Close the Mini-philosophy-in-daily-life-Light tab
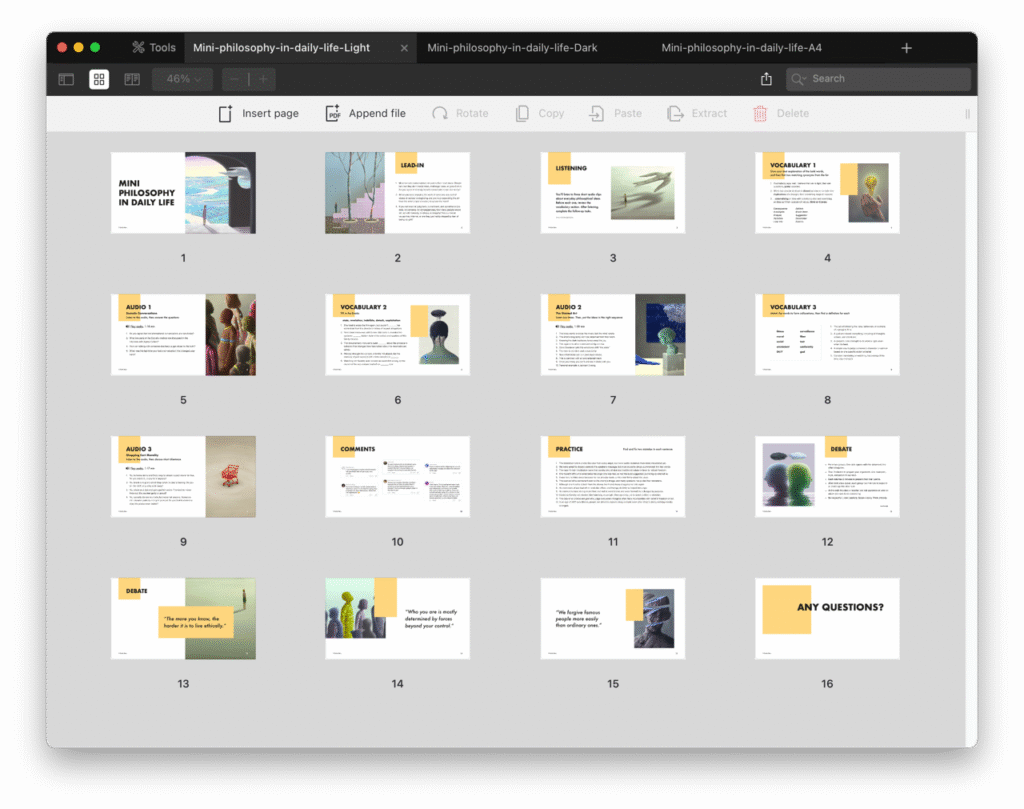The width and height of the screenshot is (1024, 809). tap(404, 48)
